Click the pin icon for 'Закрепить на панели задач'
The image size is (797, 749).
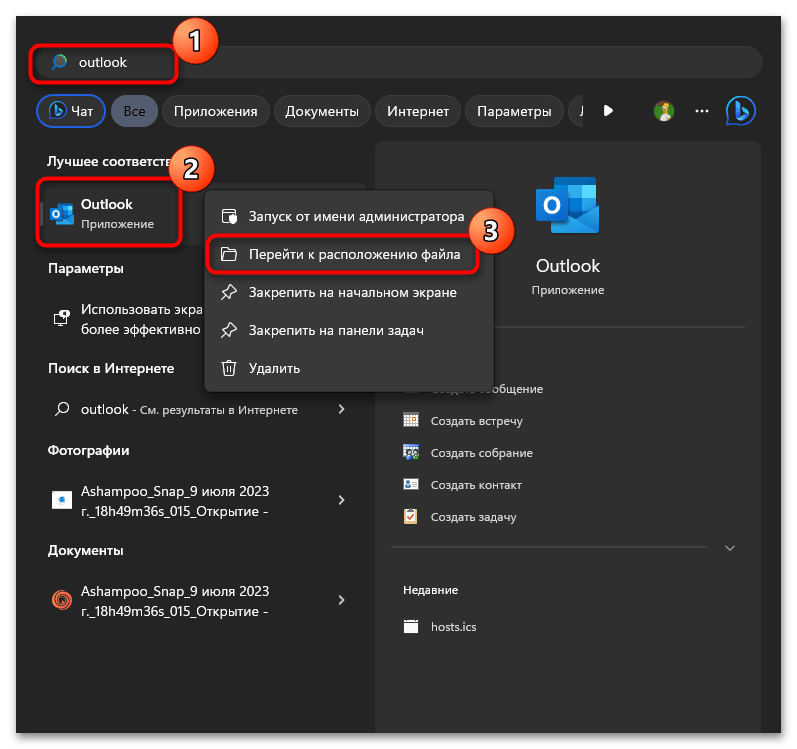click(x=229, y=330)
